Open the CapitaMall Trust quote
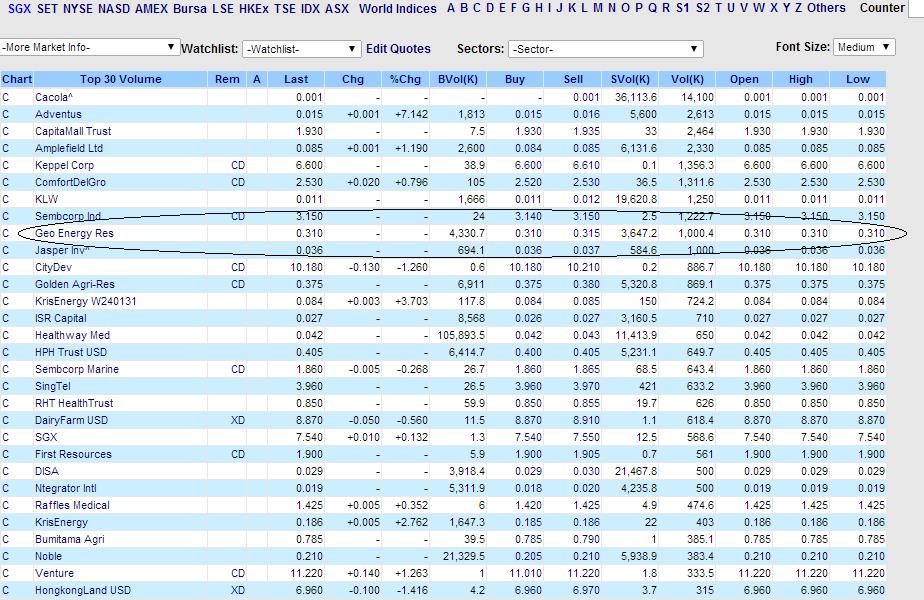924x600 pixels. click(73, 131)
